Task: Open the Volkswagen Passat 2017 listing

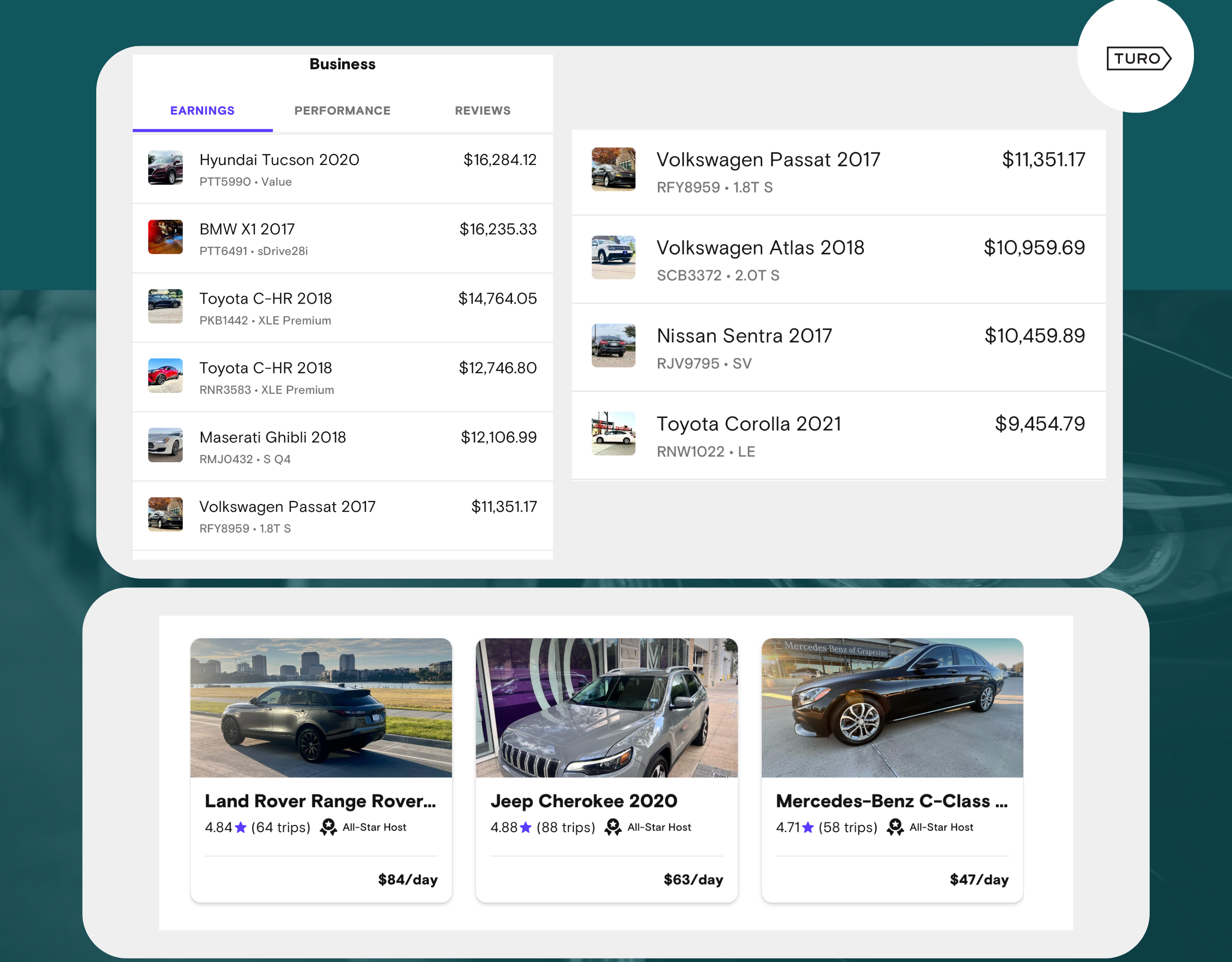Action: 767,160
